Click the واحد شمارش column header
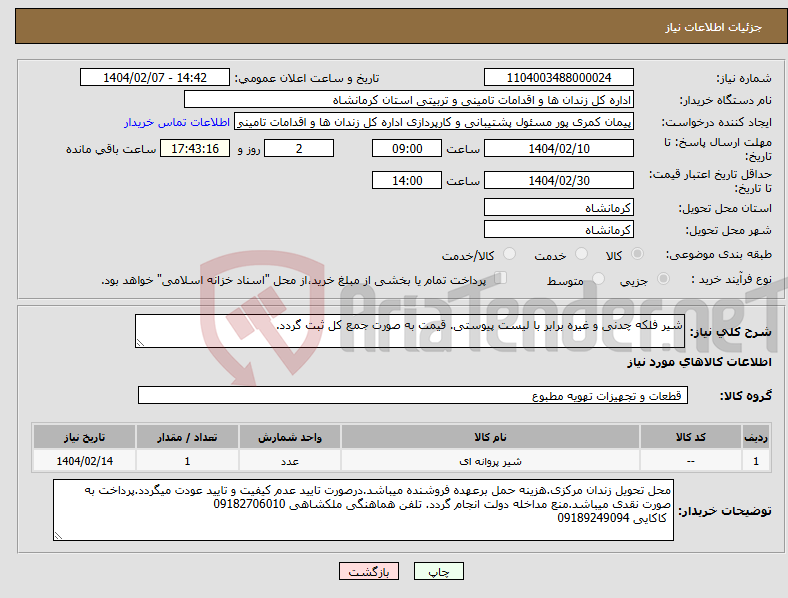This screenshot has height=598, width=788. pos(289,437)
